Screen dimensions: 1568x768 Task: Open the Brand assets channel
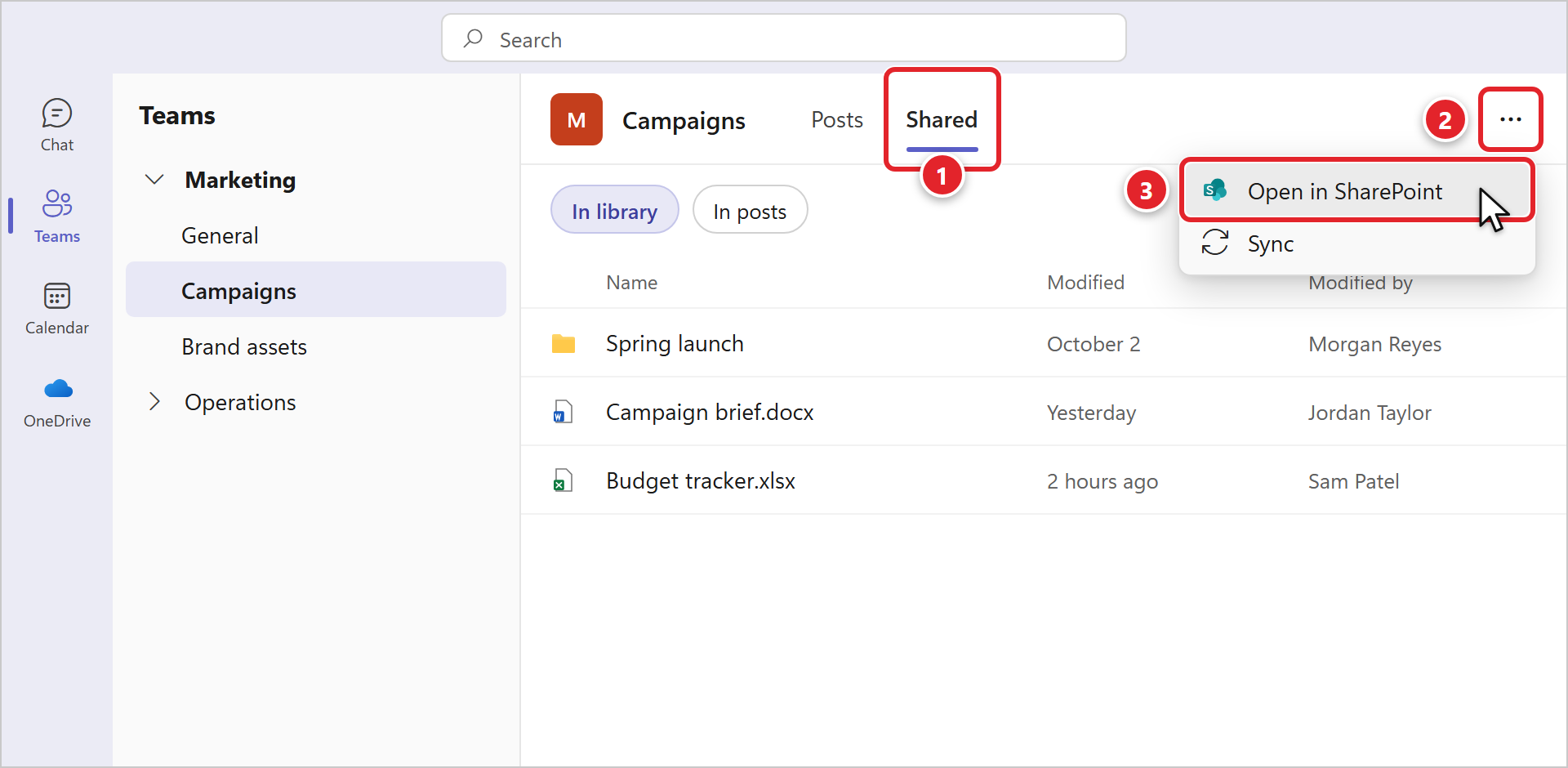pyautogui.click(x=316, y=346)
